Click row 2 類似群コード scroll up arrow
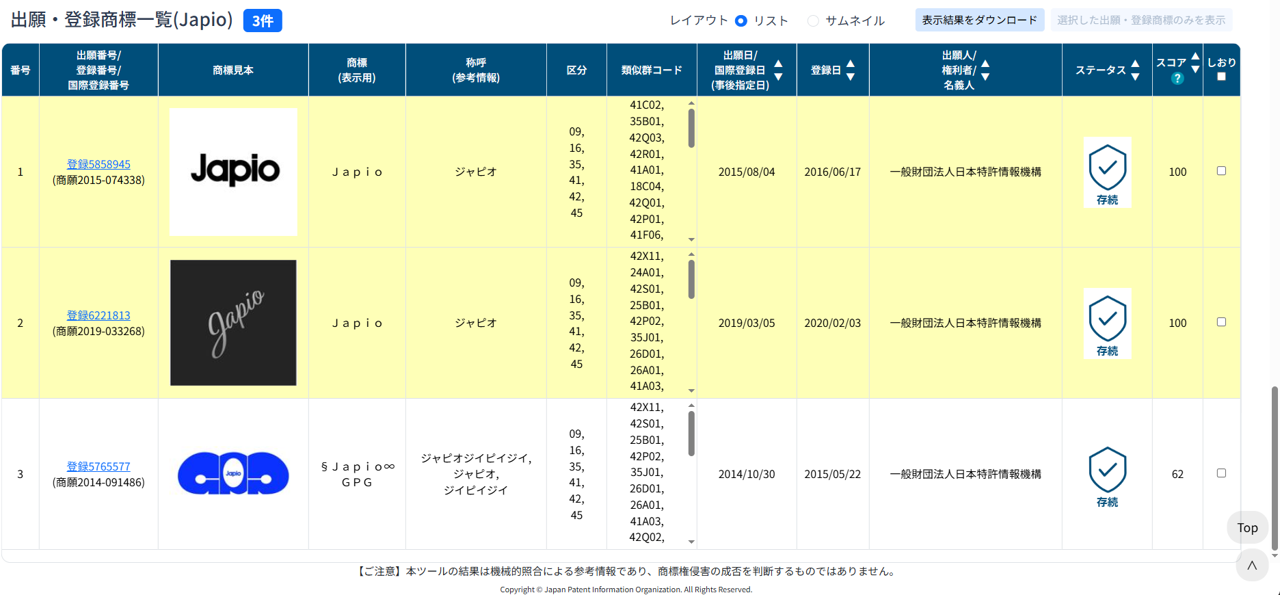The height and width of the screenshot is (595, 1280). [691, 255]
